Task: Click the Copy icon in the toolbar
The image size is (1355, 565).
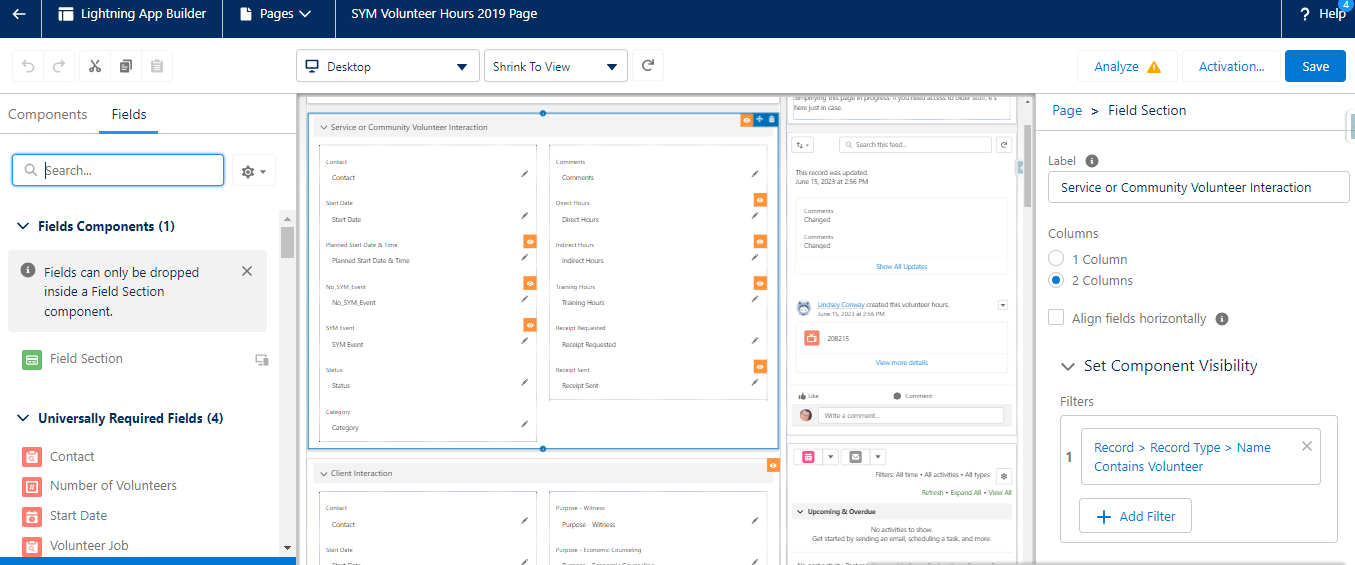Action: point(126,66)
